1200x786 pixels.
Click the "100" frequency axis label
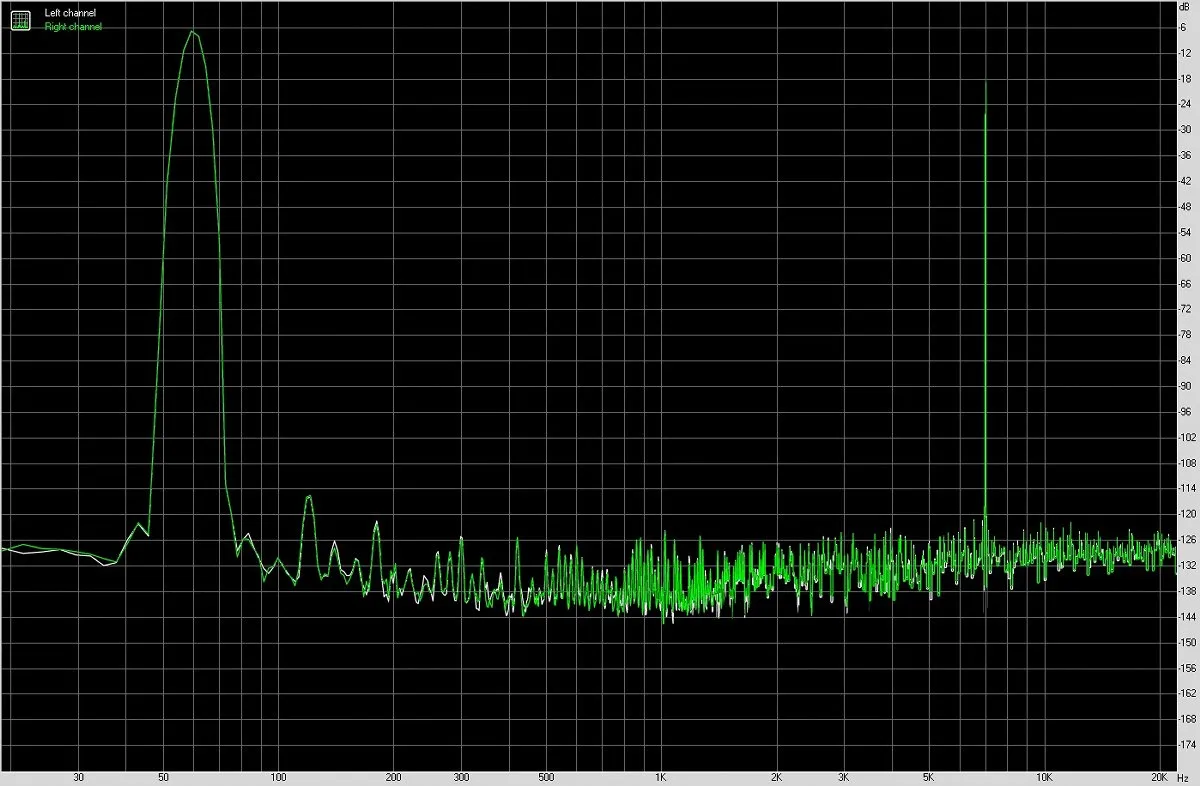(279, 776)
